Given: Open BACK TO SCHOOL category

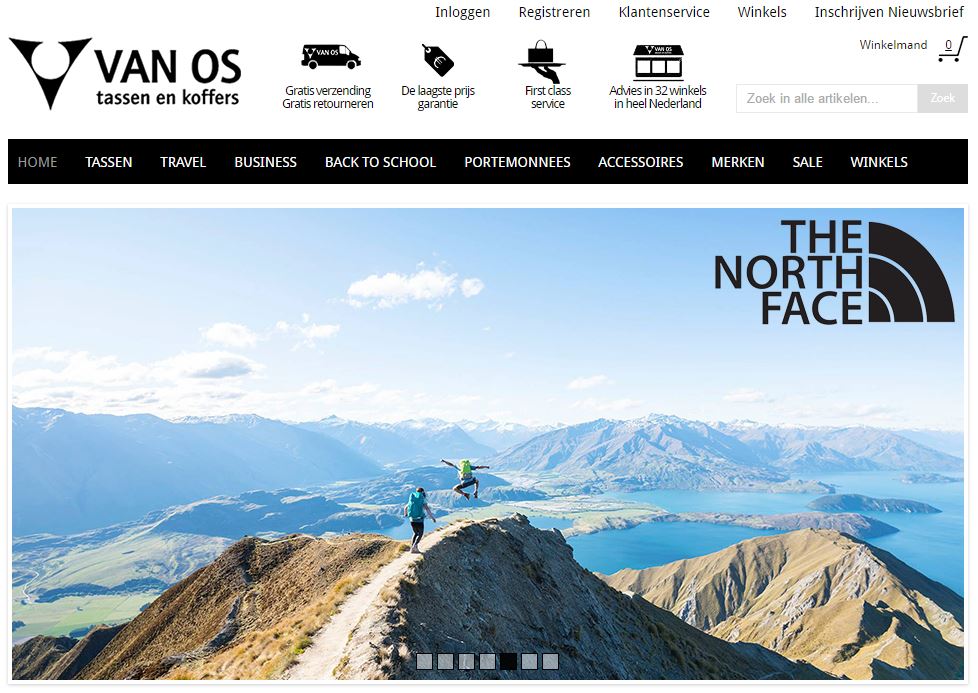Looking at the screenshot, I should coord(380,162).
